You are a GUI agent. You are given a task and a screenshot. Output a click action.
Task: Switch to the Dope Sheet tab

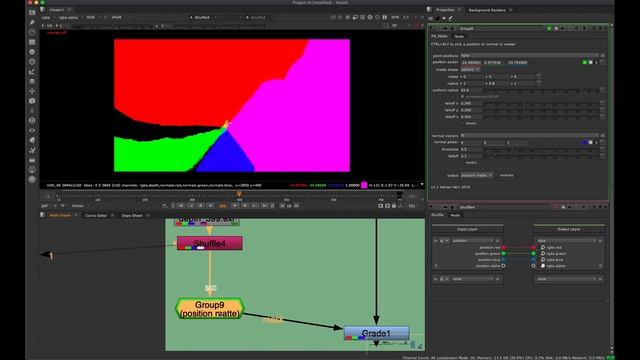[132, 216]
